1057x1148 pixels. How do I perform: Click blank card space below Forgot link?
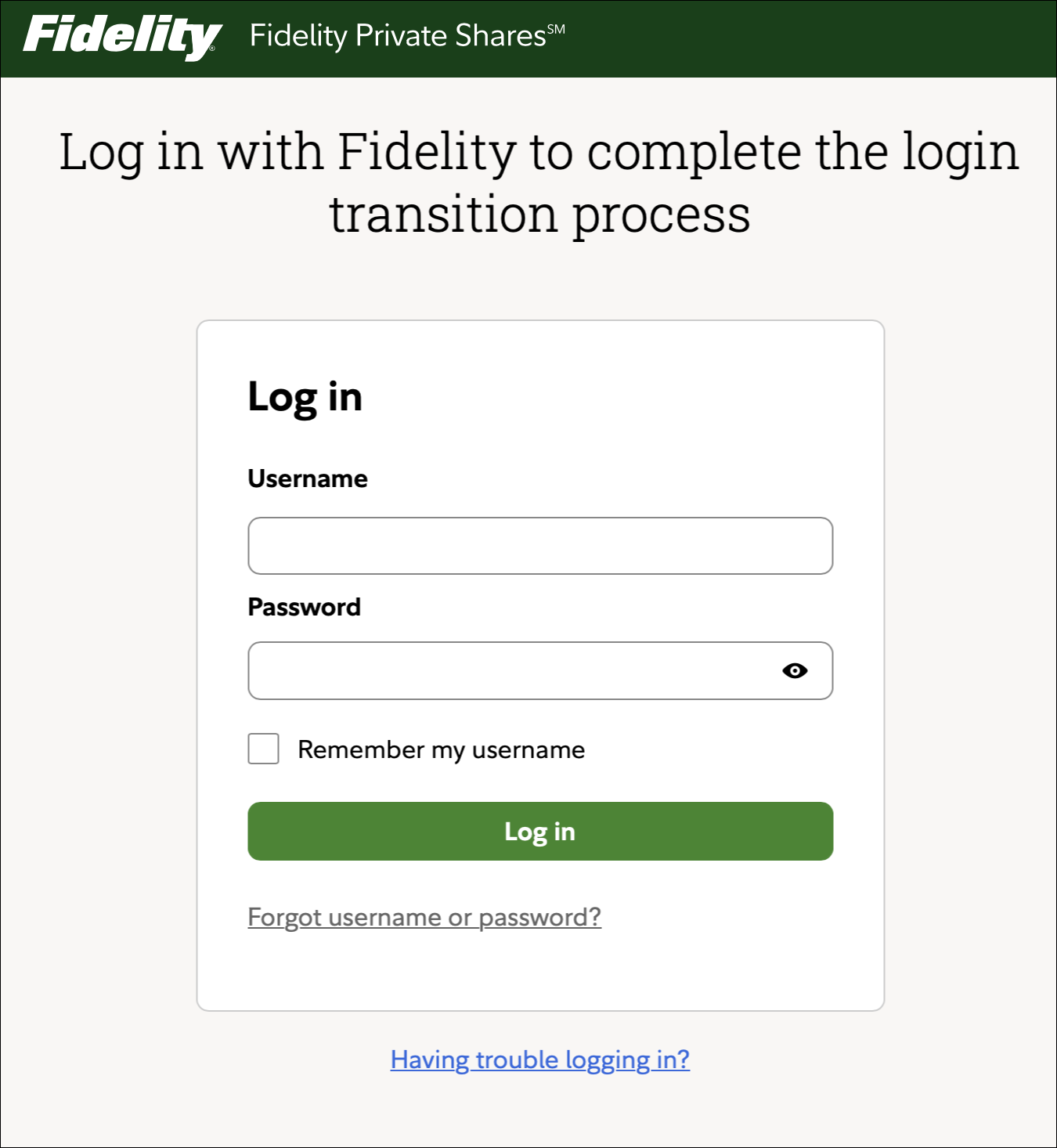(x=539, y=971)
